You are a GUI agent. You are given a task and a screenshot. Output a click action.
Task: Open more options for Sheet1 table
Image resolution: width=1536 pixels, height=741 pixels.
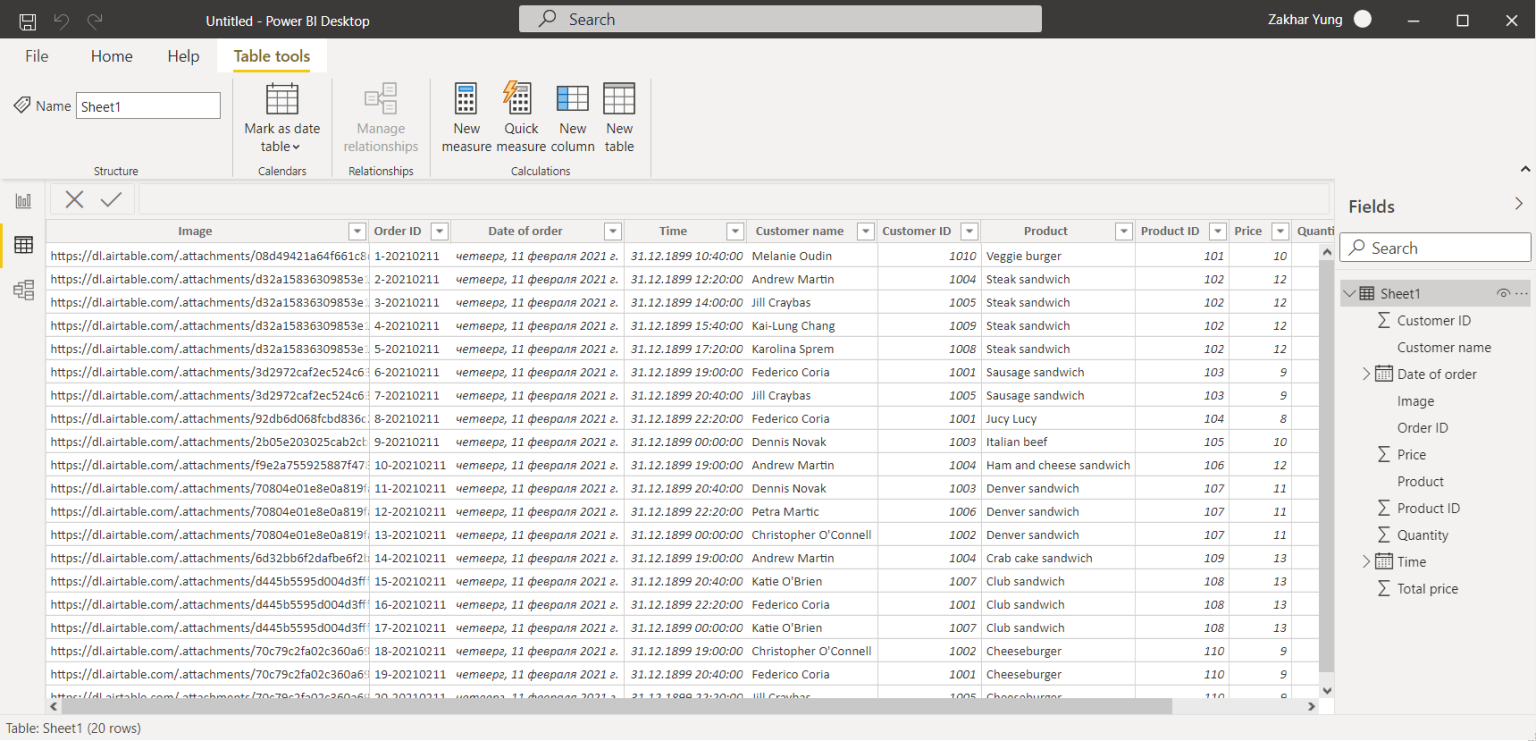(1522, 292)
